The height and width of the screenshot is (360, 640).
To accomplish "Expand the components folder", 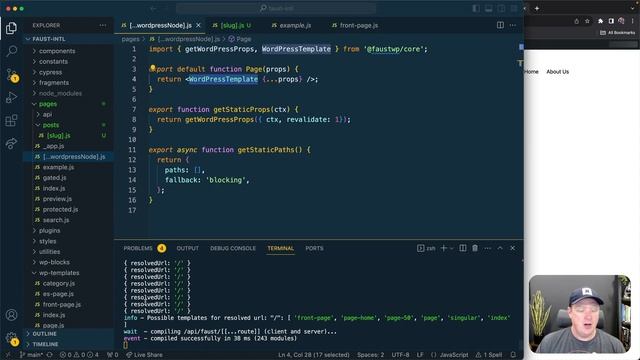I will [x=68, y=51].
